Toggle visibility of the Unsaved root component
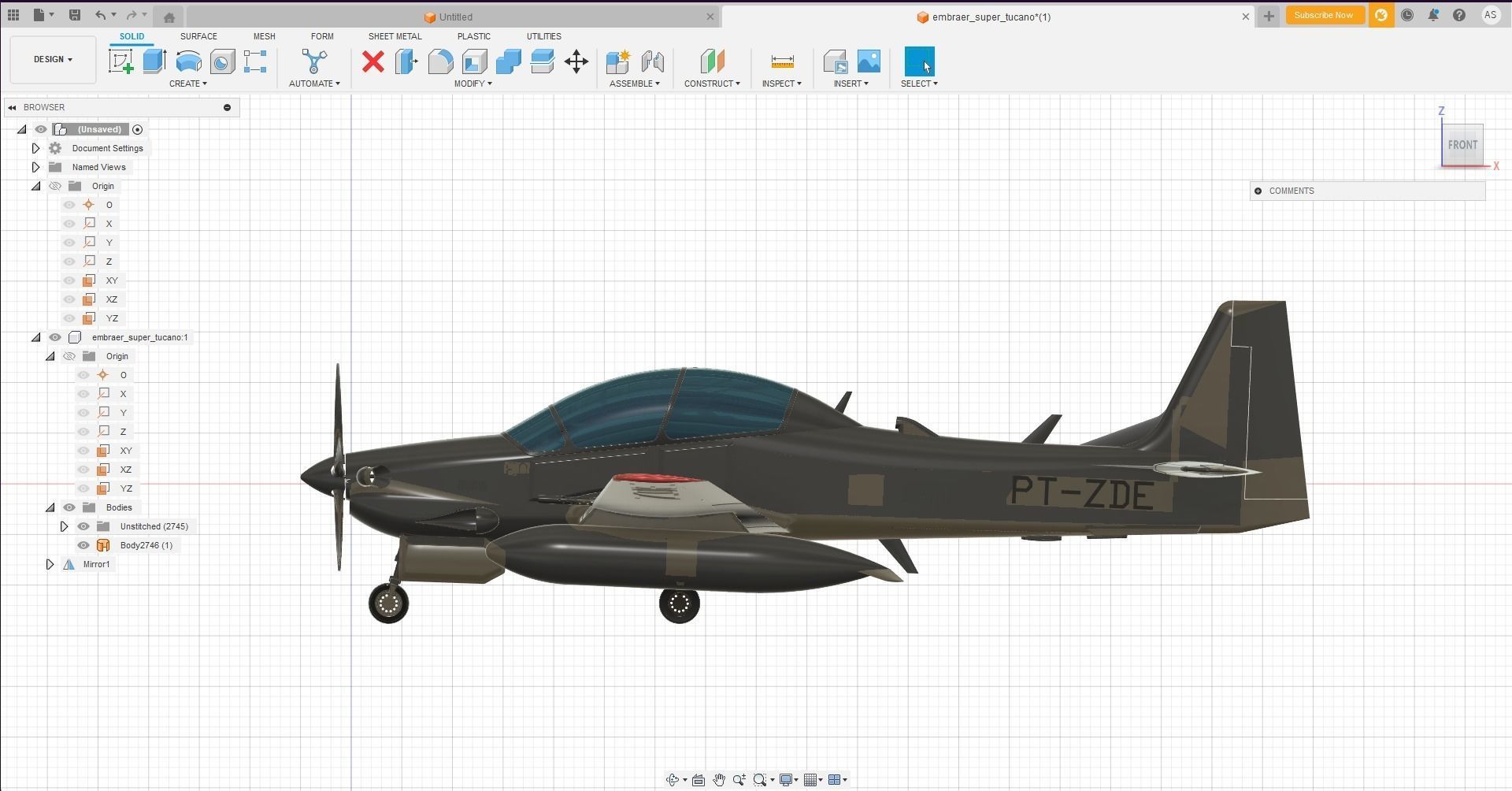Screen dimensions: 1512x791 [41, 129]
